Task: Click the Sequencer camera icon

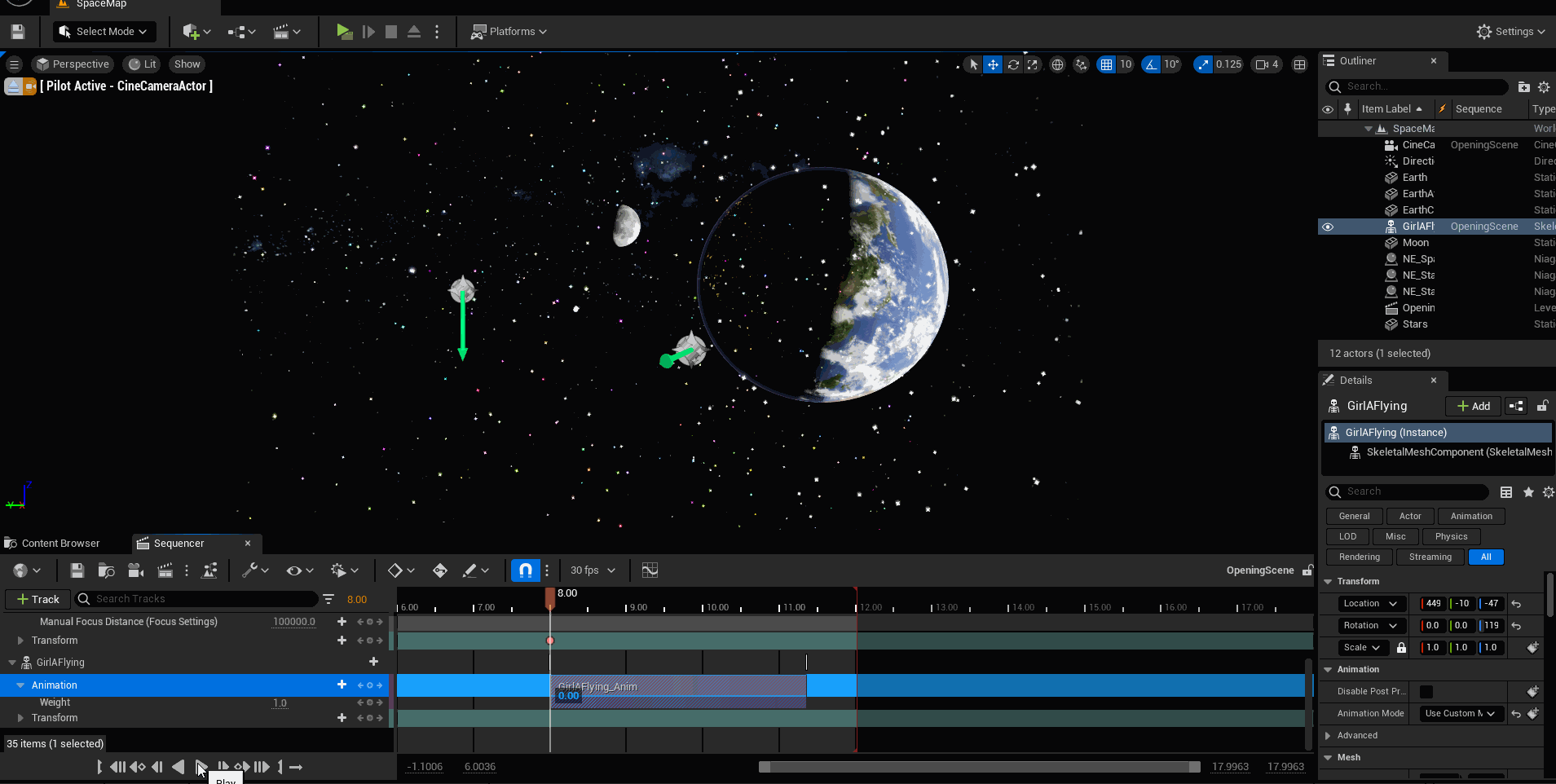Action: [x=135, y=570]
